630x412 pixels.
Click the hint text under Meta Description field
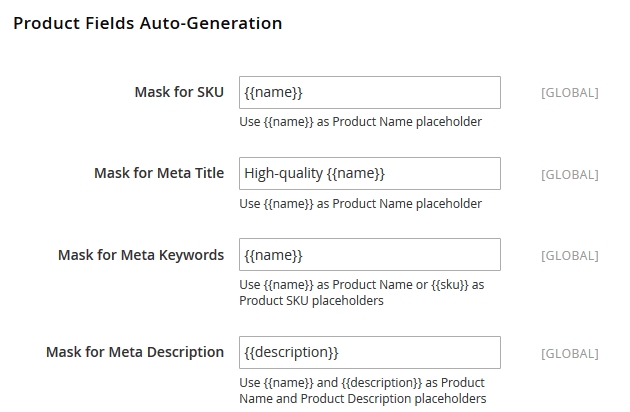click(x=362, y=390)
